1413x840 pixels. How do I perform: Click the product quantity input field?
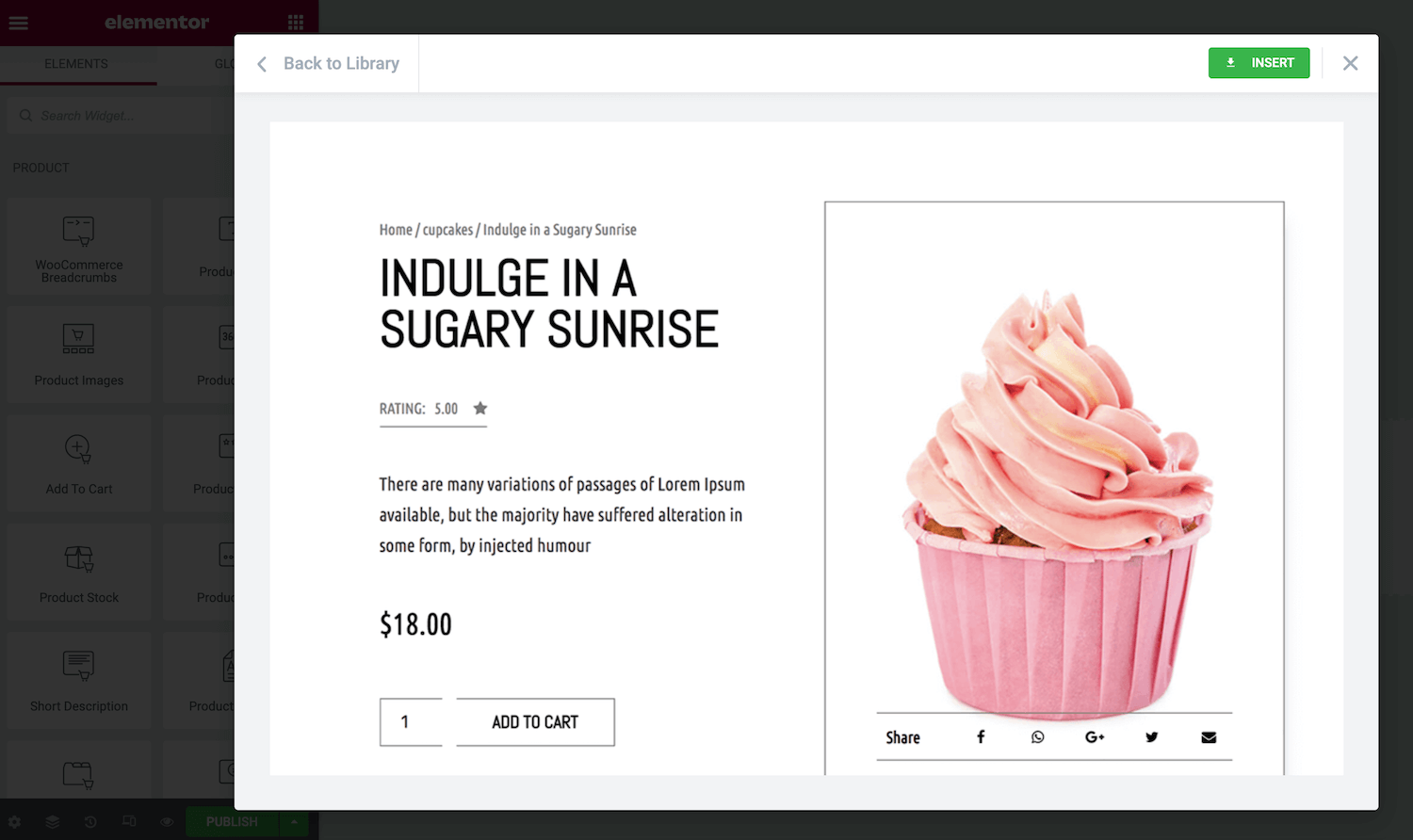(x=411, y=722)
